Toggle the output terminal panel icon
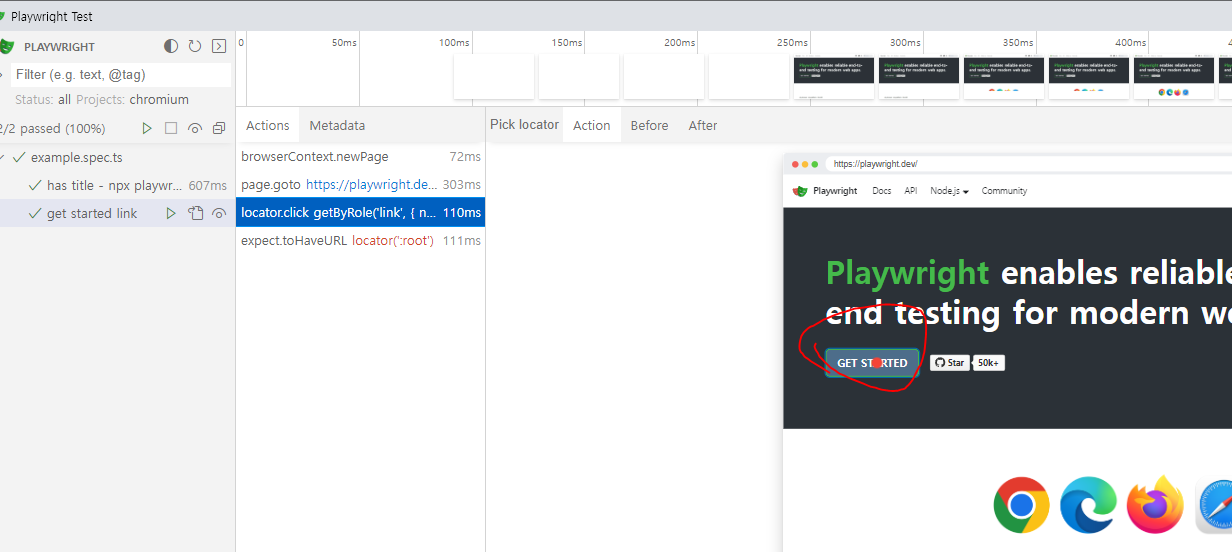Screen dimensions: 1232x552 pos(219,46)
